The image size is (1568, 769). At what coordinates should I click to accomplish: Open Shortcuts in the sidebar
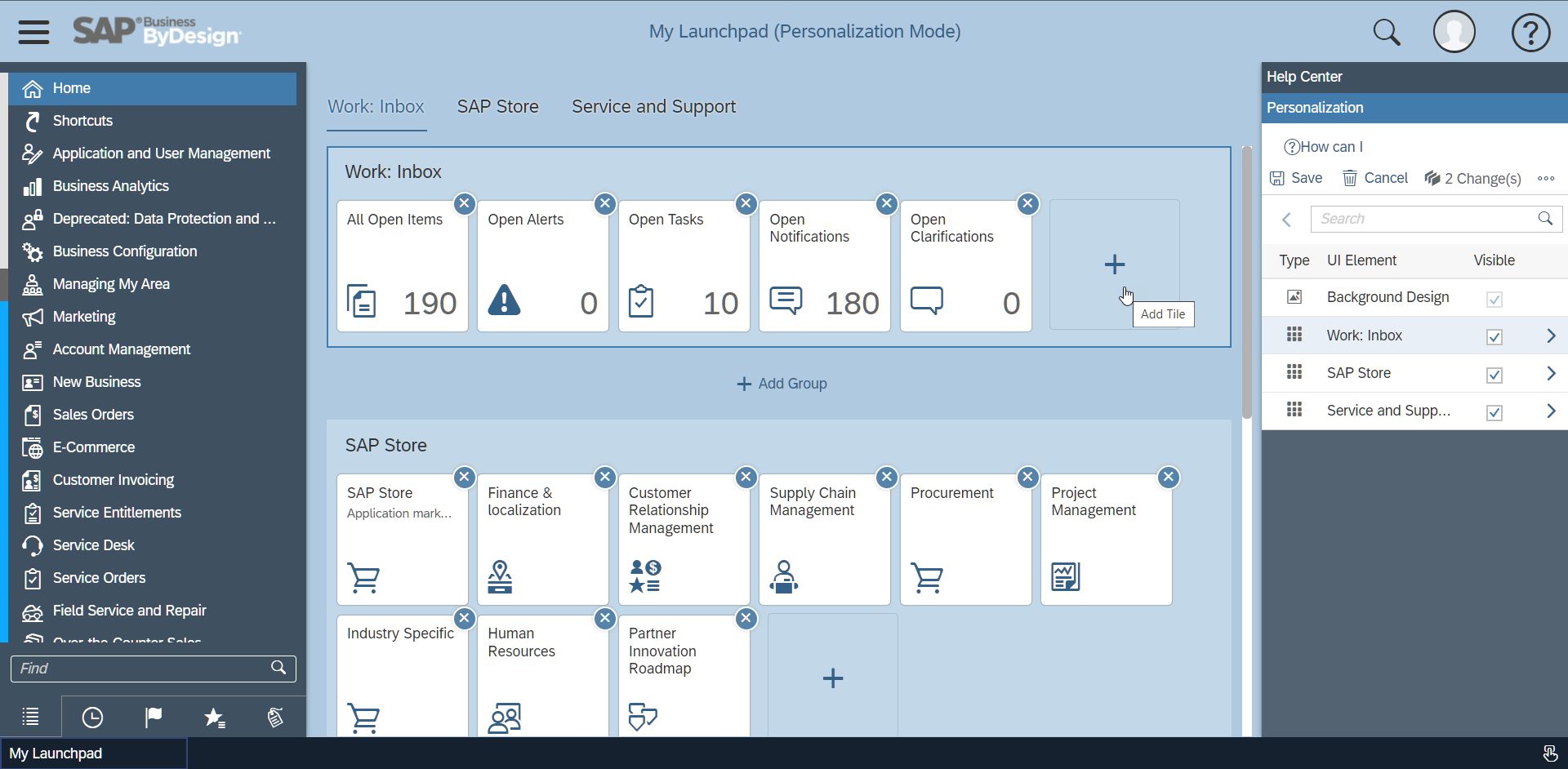point(152,121)
